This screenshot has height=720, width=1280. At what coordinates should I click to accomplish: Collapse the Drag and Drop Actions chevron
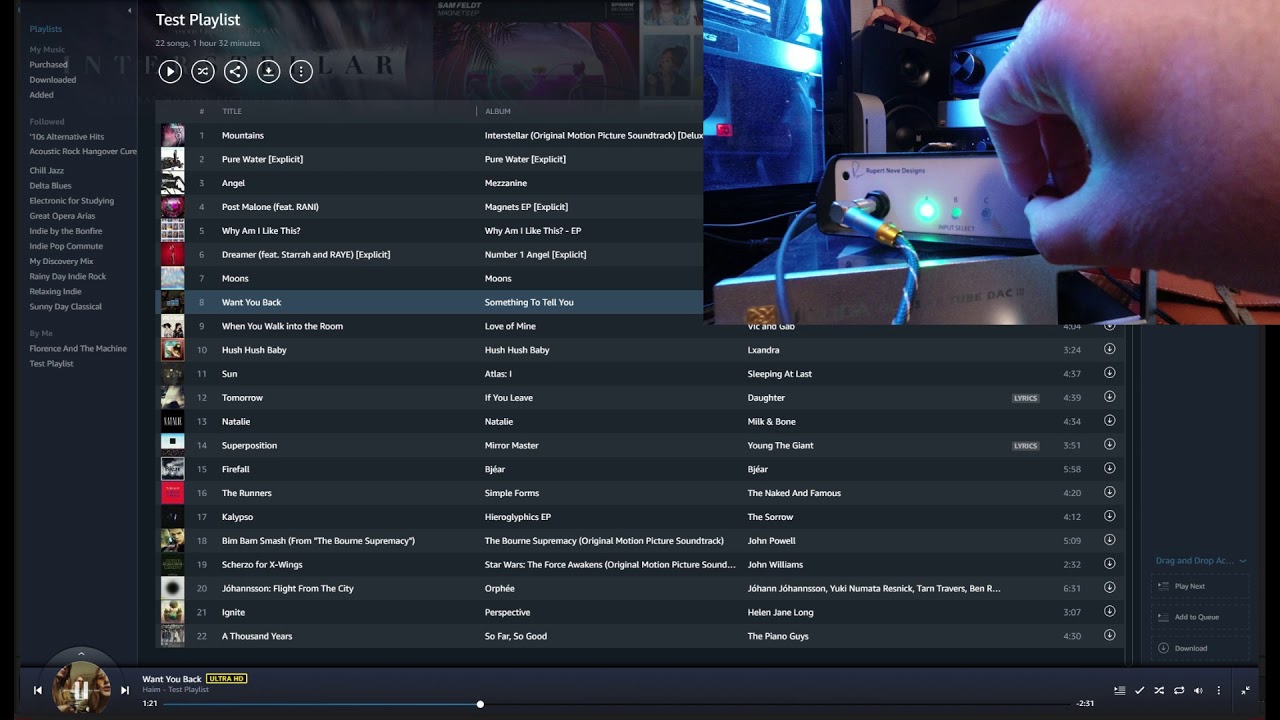click(1243, 561)
